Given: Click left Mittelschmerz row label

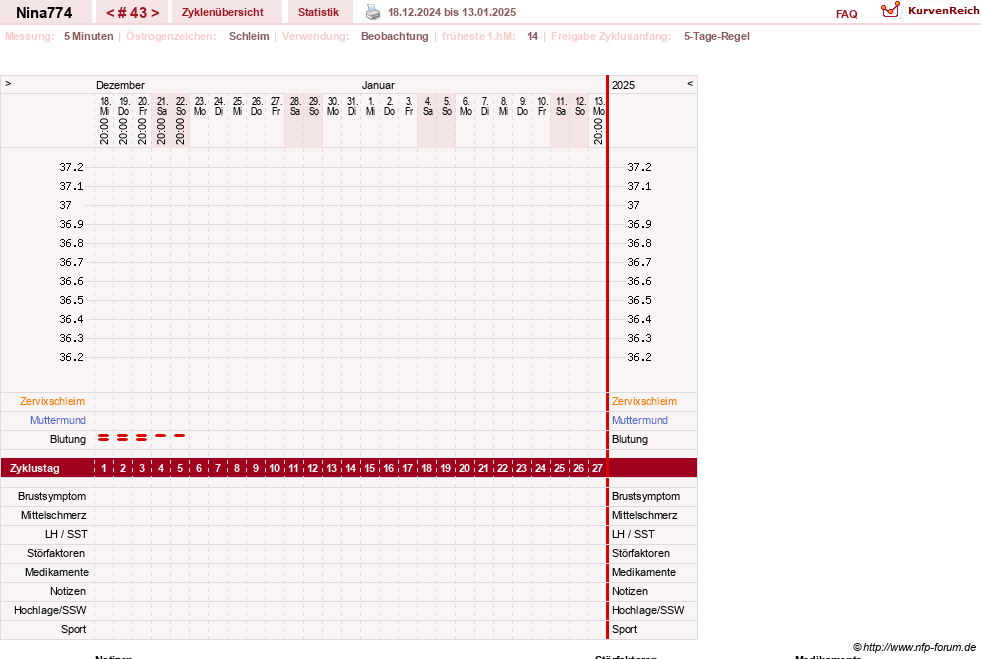Looking at the screenshot, I should click(x=53, y=515).
